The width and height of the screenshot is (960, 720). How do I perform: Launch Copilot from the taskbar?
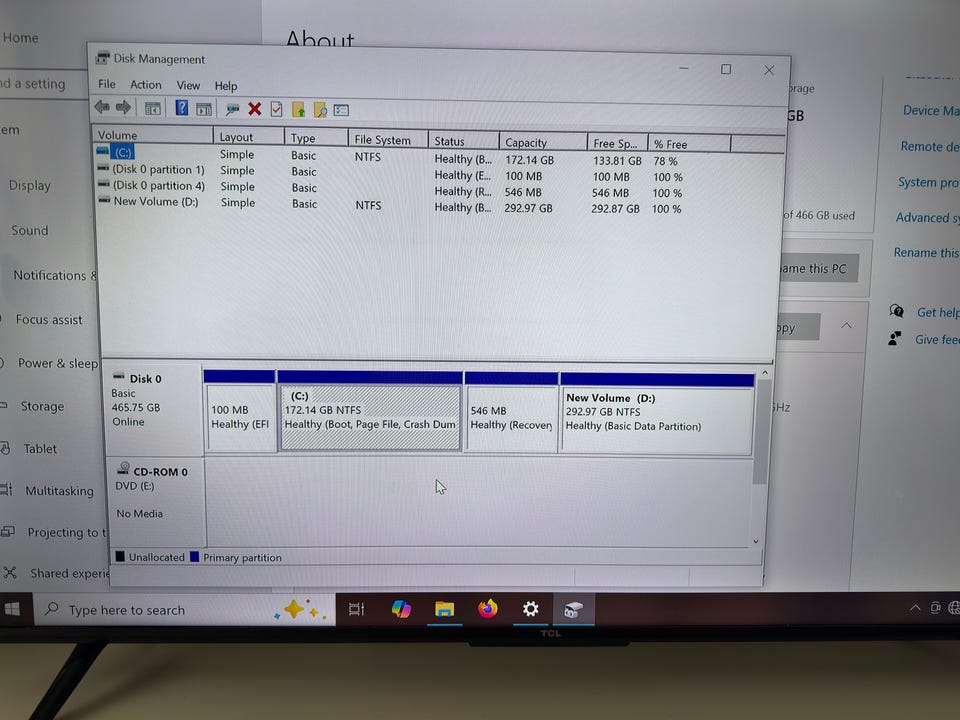(x=401, y=609)
